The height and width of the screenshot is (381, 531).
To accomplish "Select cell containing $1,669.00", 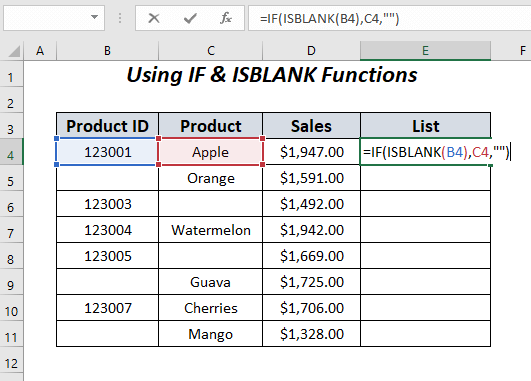I will click(x=311, y=256).
